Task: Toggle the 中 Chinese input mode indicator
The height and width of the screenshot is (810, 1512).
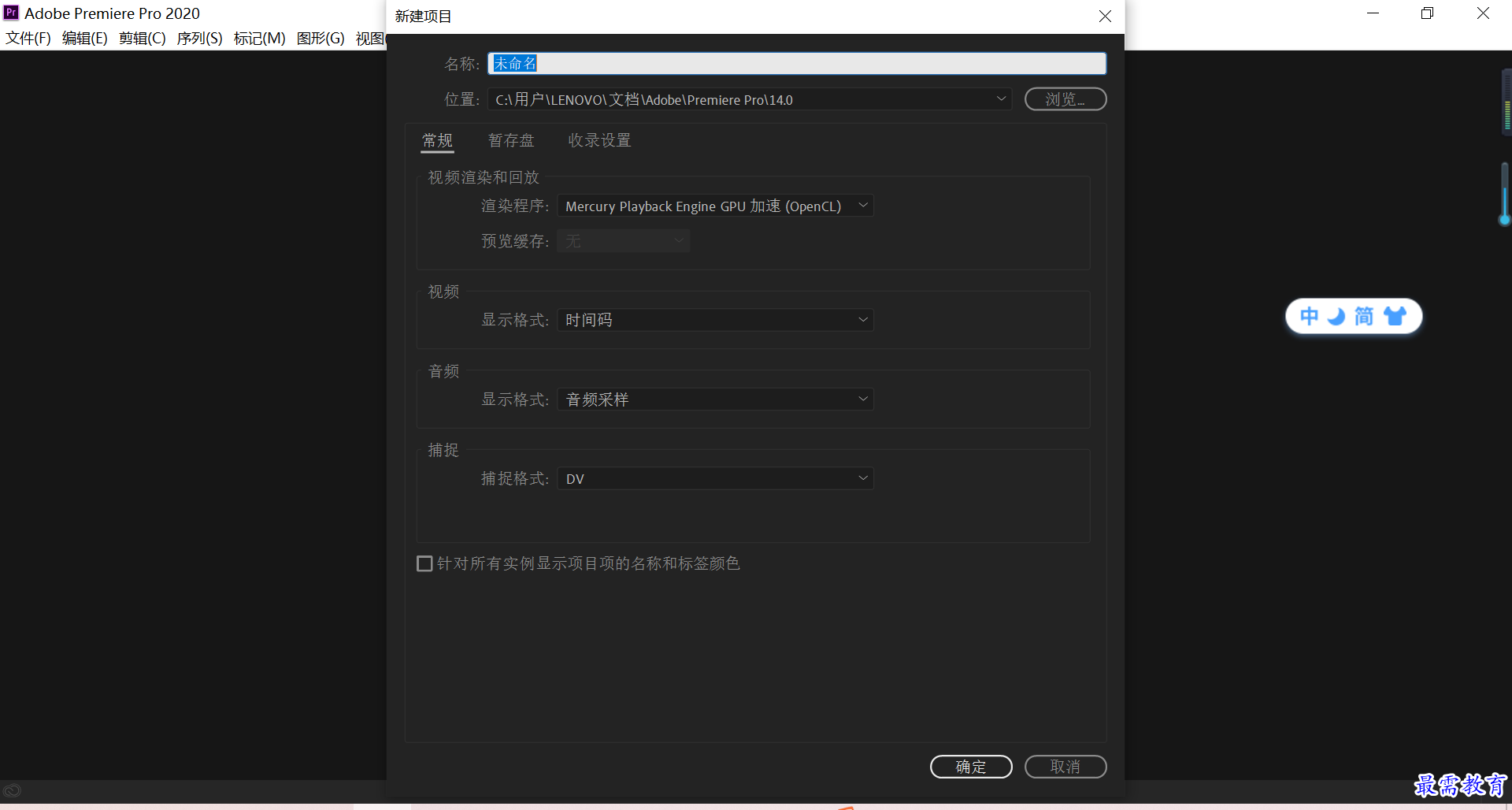Action: pos(1309,317)
